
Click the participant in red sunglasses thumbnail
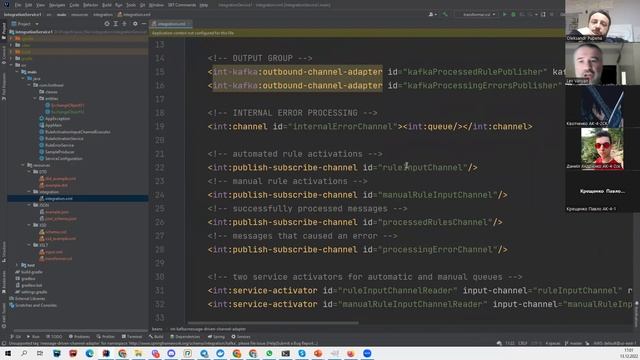click(x=602, y=149)
